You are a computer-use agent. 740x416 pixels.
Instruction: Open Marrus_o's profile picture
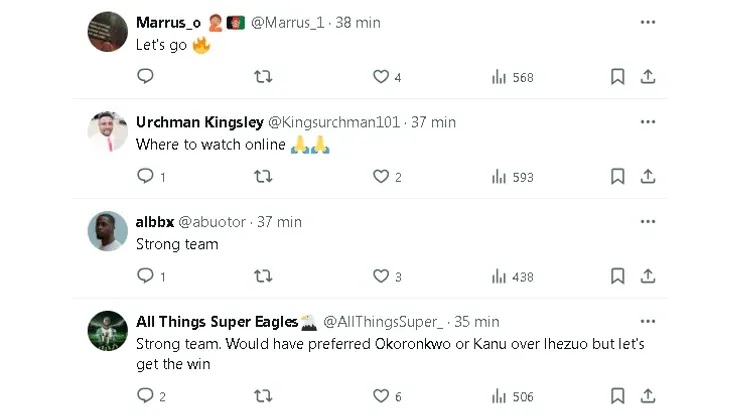pos(106,32)
